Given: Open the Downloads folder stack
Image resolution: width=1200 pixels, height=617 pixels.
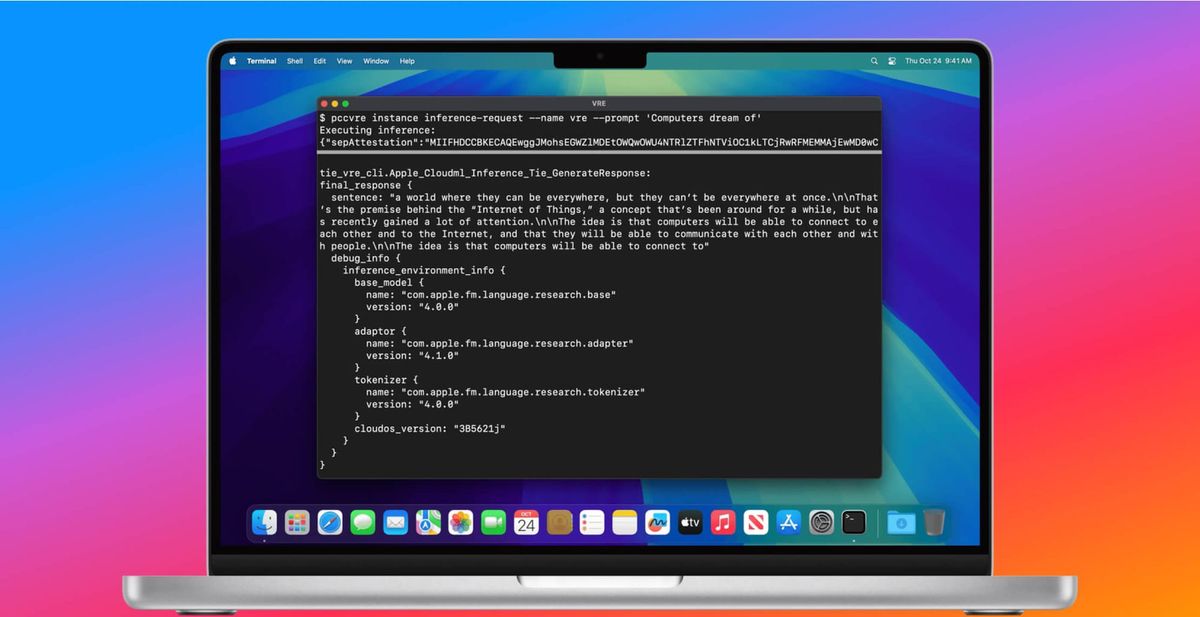Looking at the screenshot, I should [x=901, y=522].
